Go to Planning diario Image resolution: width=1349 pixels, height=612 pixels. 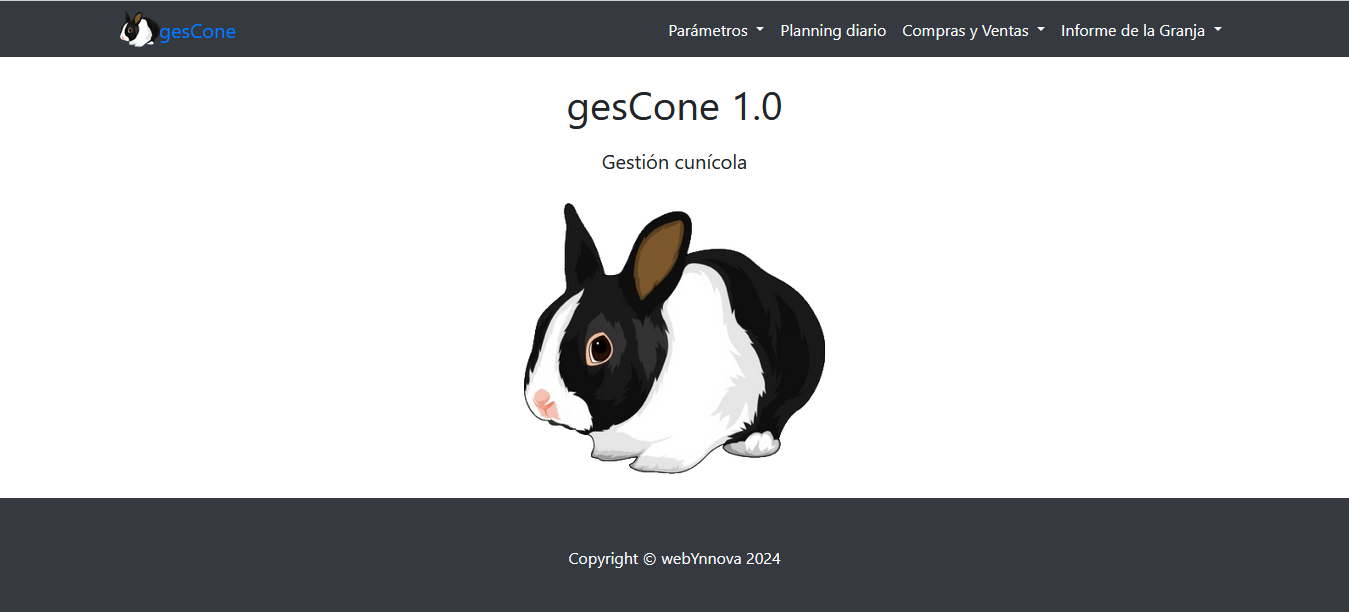pos(833,31)
